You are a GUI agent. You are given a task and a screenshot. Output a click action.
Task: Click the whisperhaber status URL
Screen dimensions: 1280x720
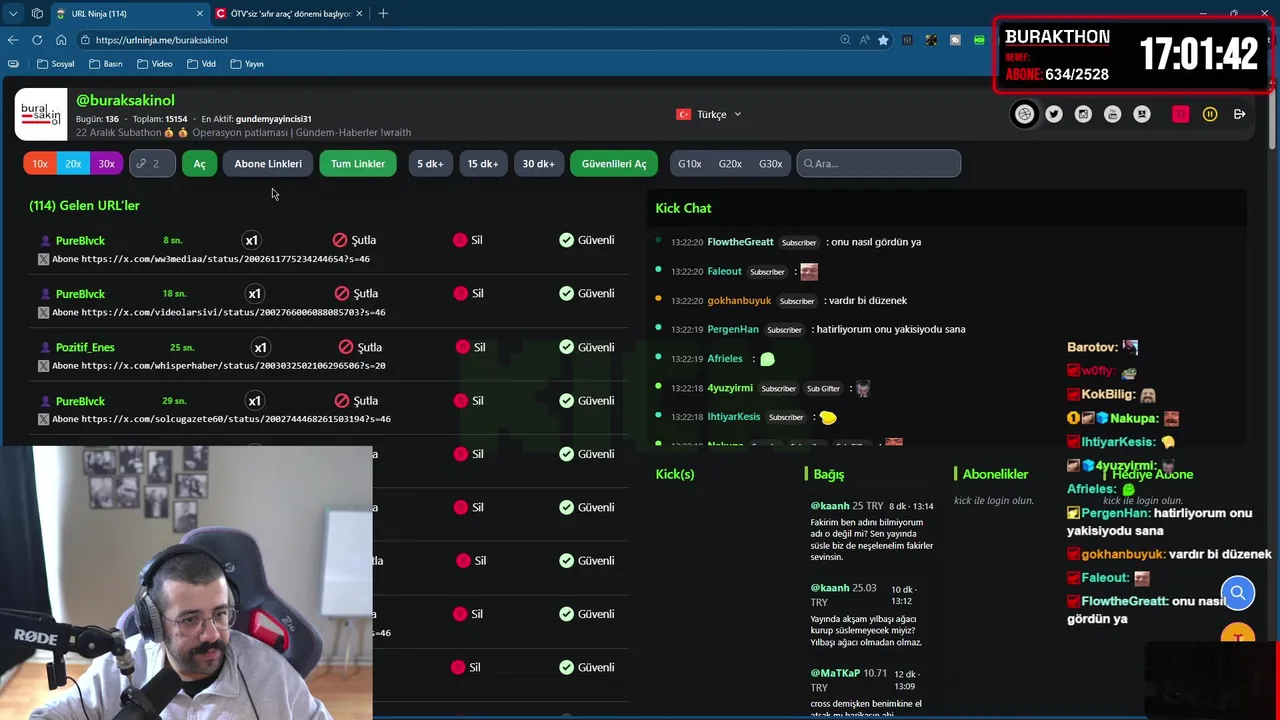[233, 366]
